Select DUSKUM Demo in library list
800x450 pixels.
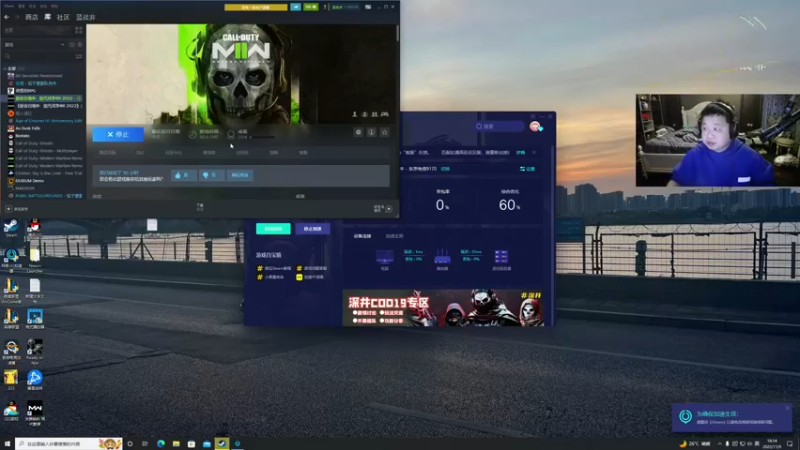pos(30,181)
